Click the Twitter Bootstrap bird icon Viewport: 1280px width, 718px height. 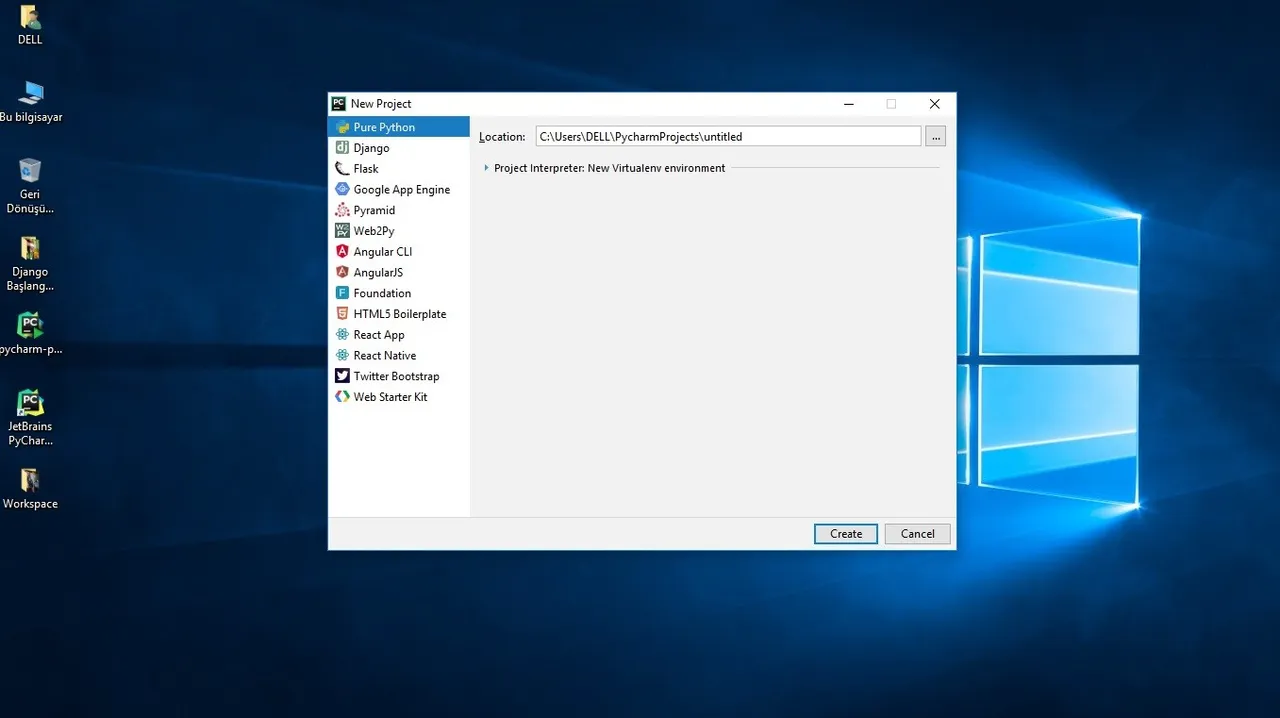pyautogui.click(x=342, y=376)
